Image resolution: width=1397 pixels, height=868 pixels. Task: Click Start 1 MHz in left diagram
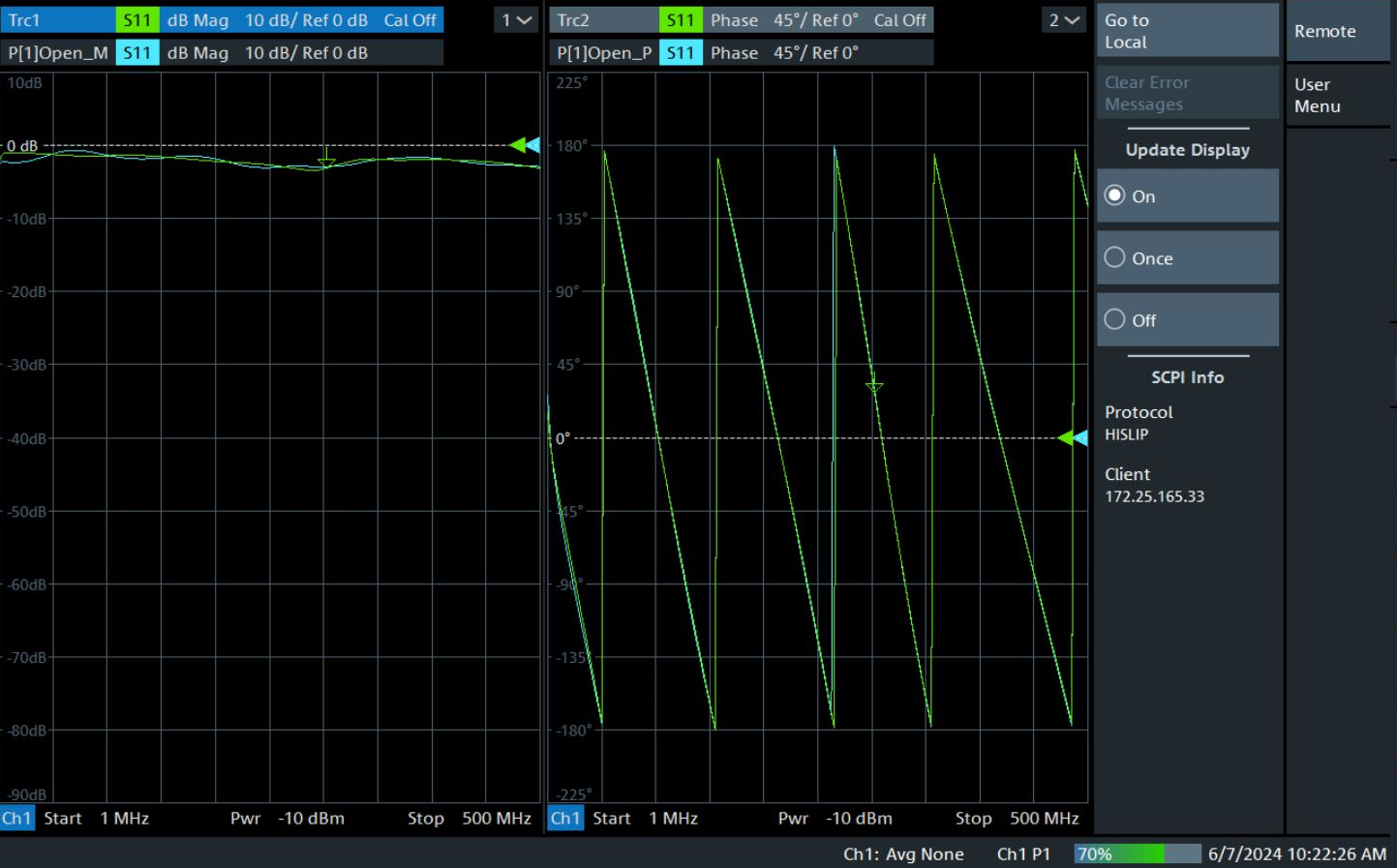96,819
